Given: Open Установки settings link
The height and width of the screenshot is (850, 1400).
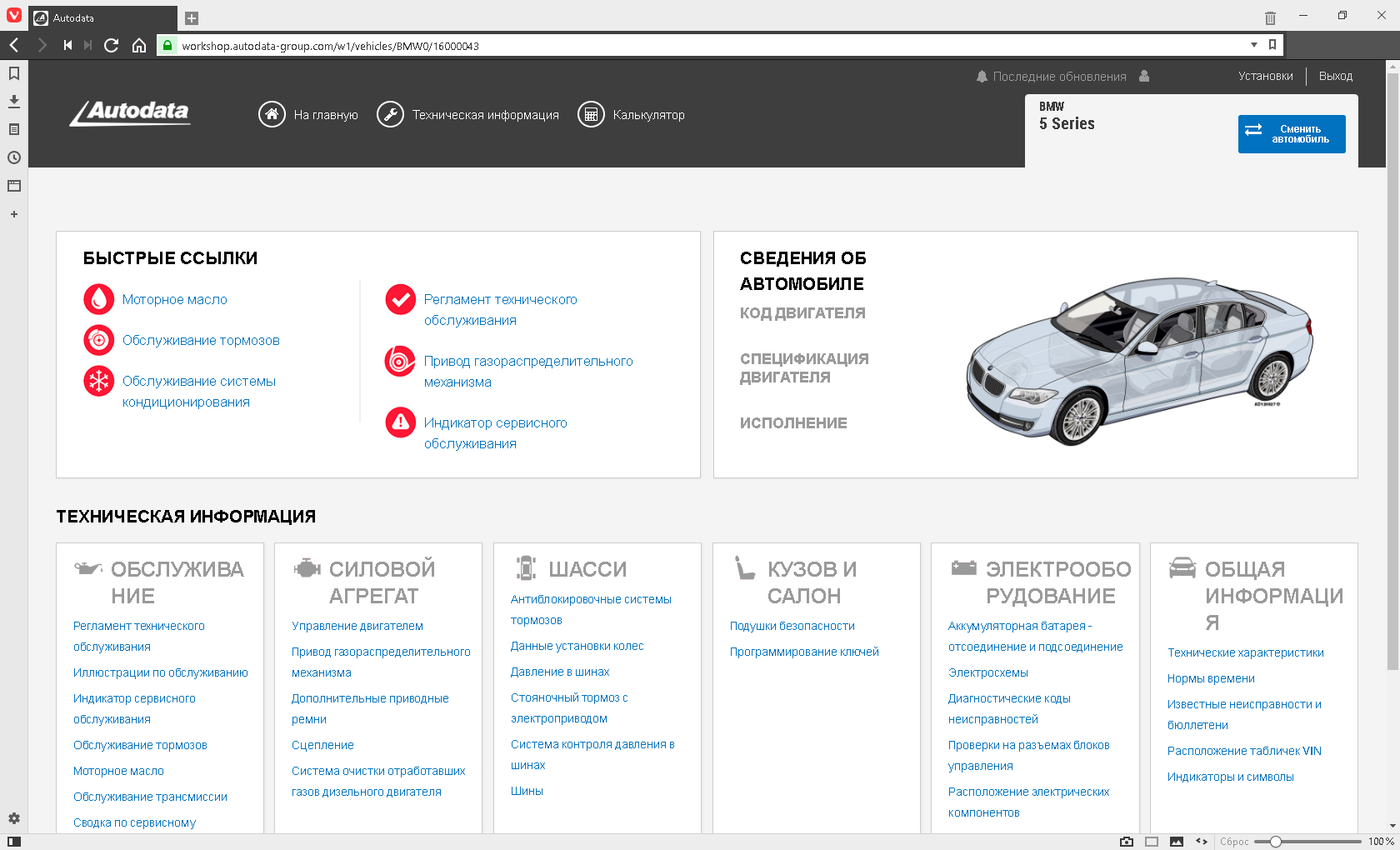Looking at the screenshot, I should coord(1266,76).
